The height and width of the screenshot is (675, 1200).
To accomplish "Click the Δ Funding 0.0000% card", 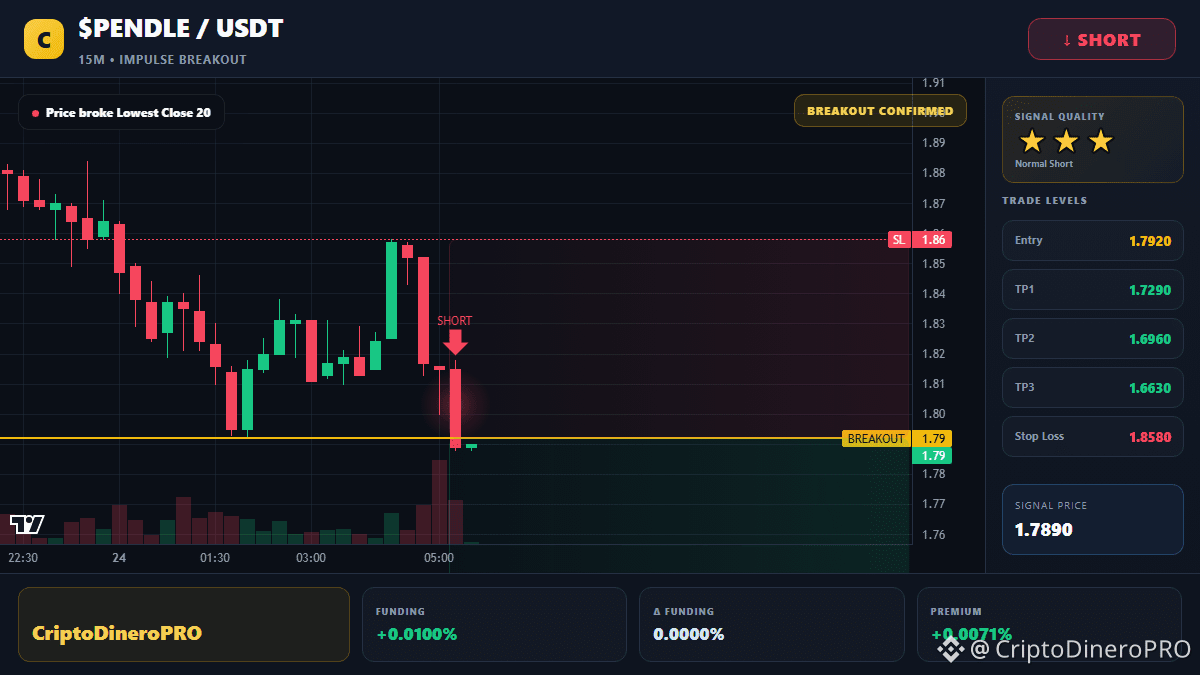I will [771, 624].
